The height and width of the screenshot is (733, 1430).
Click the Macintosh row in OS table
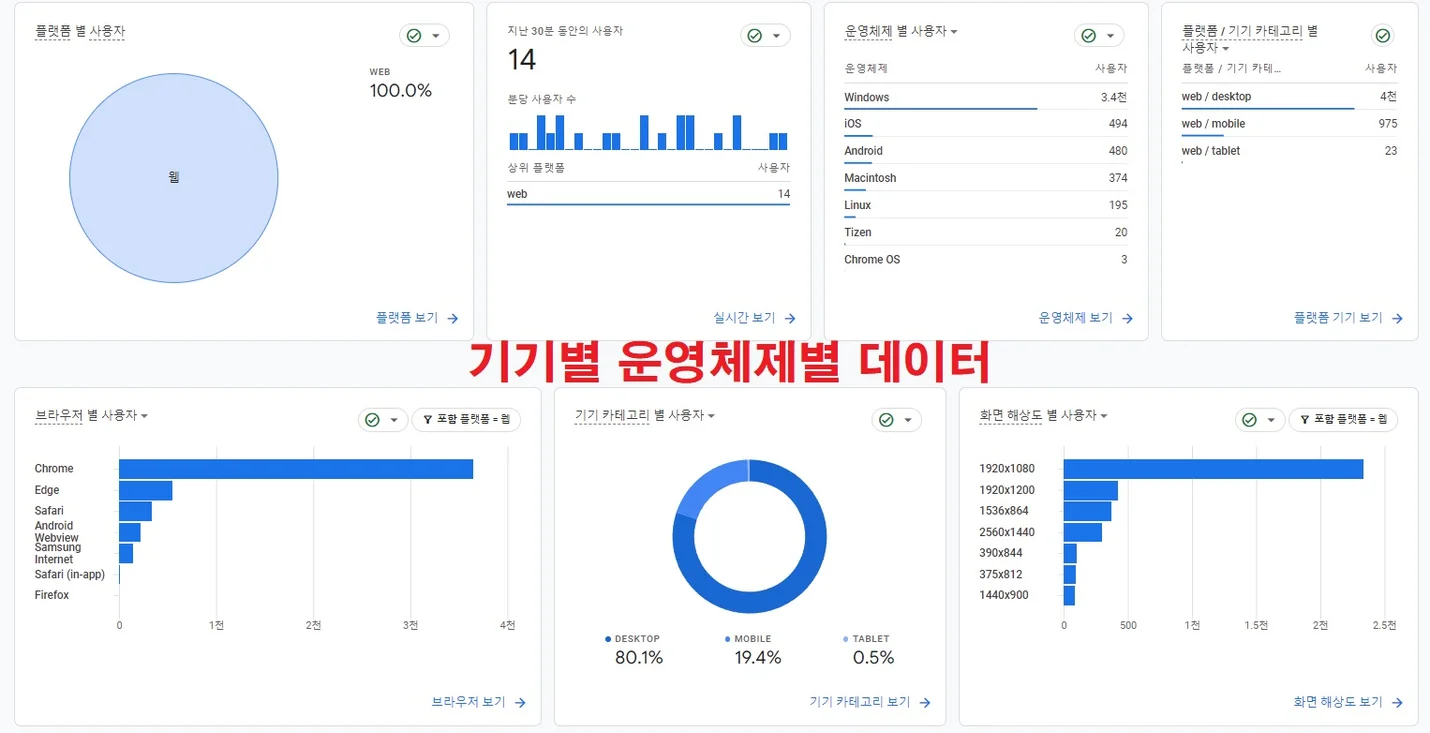(x=985, y=178)
